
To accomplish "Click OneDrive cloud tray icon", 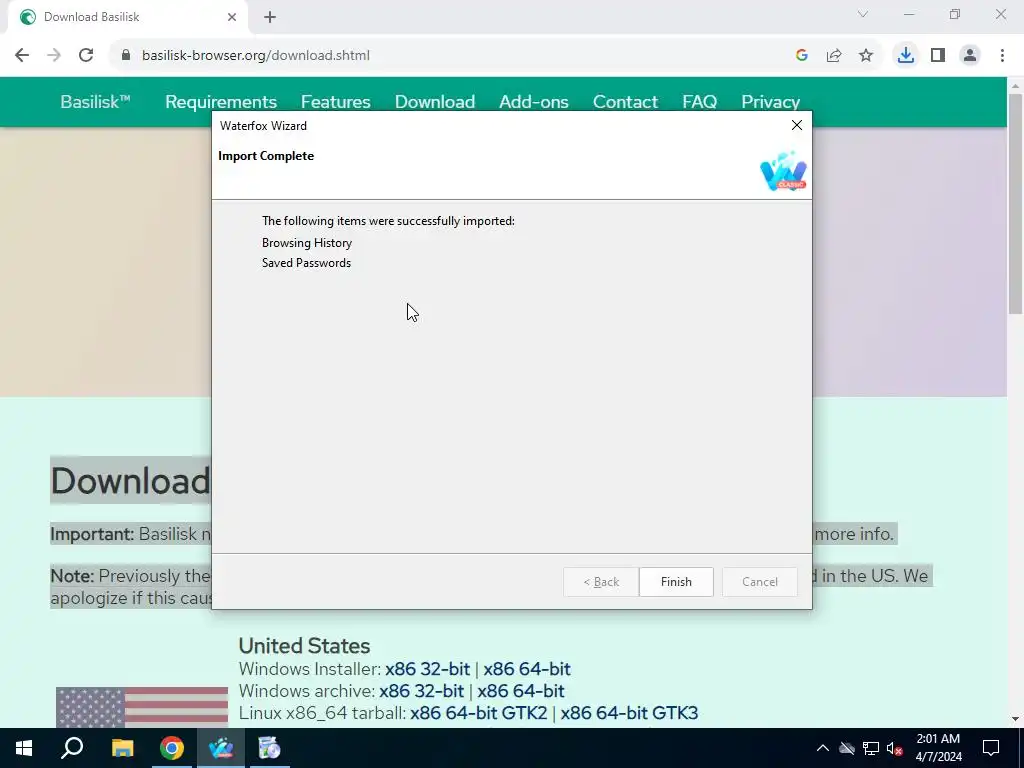I will pyautogui.click(x=847, y=748).
